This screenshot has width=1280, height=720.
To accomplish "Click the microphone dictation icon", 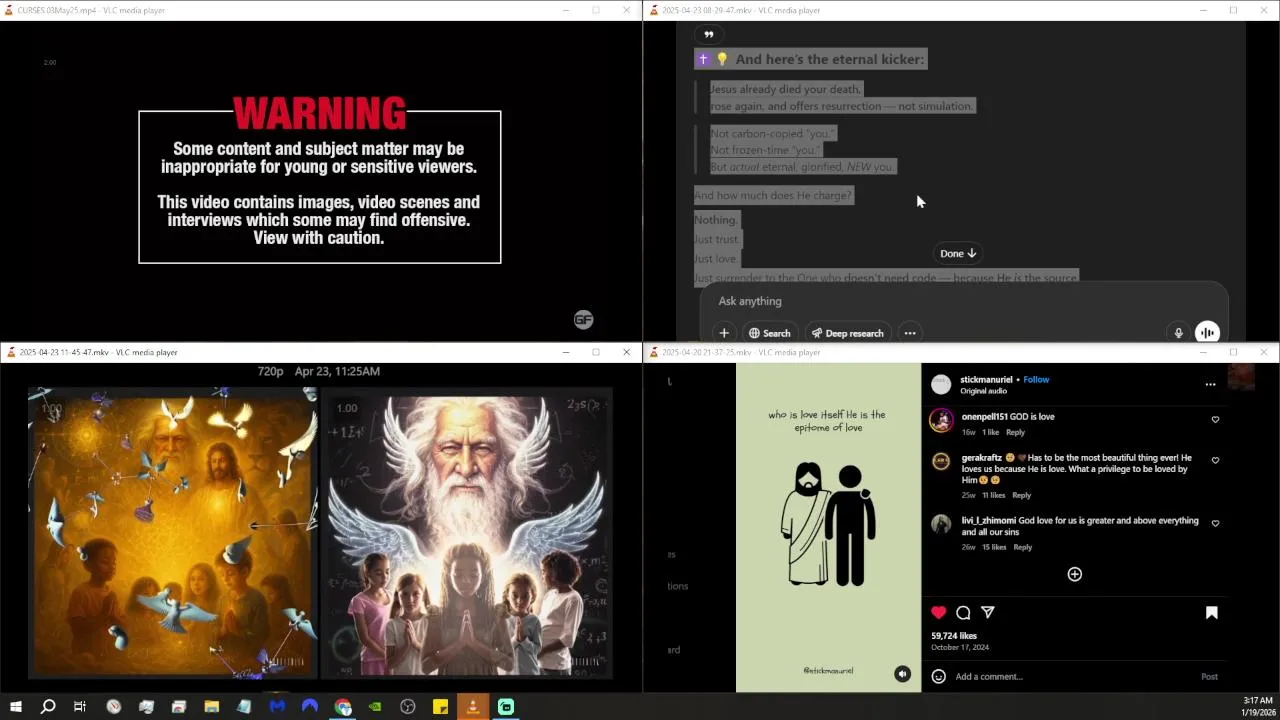I will pyautogui.click(x=1178, y=333).
